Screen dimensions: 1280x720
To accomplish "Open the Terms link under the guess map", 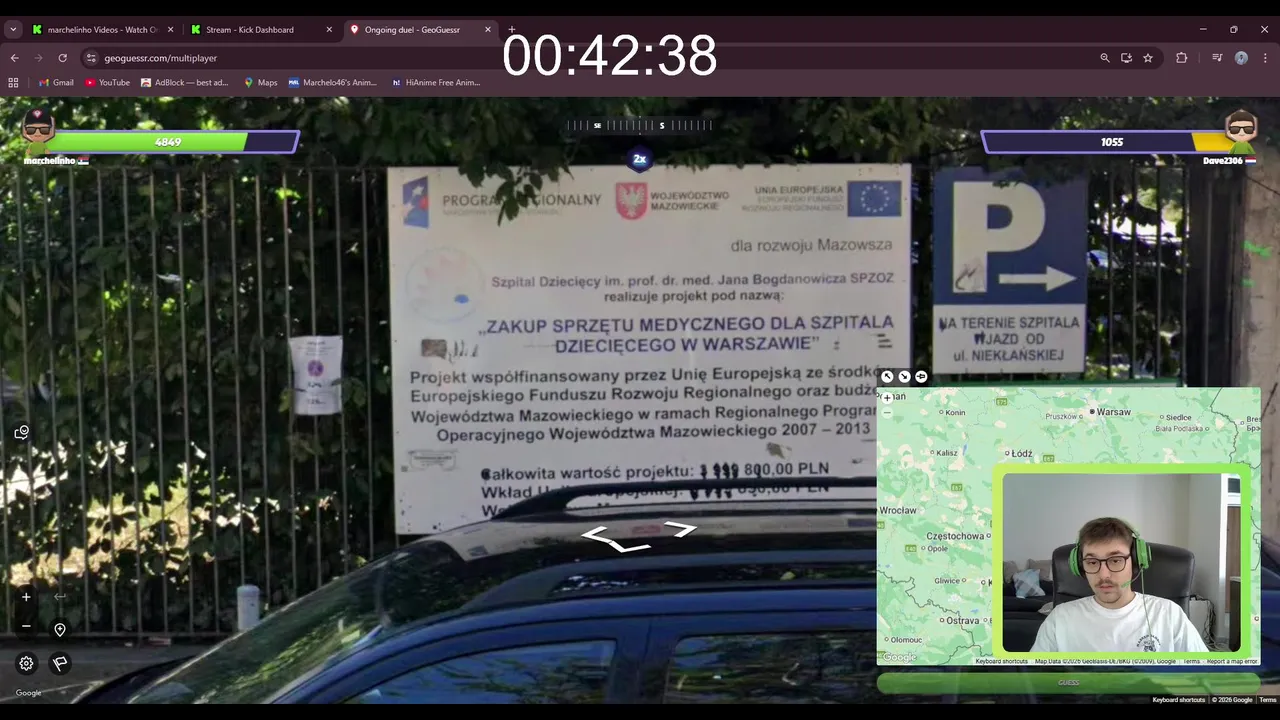I will tap(1191, 661).
